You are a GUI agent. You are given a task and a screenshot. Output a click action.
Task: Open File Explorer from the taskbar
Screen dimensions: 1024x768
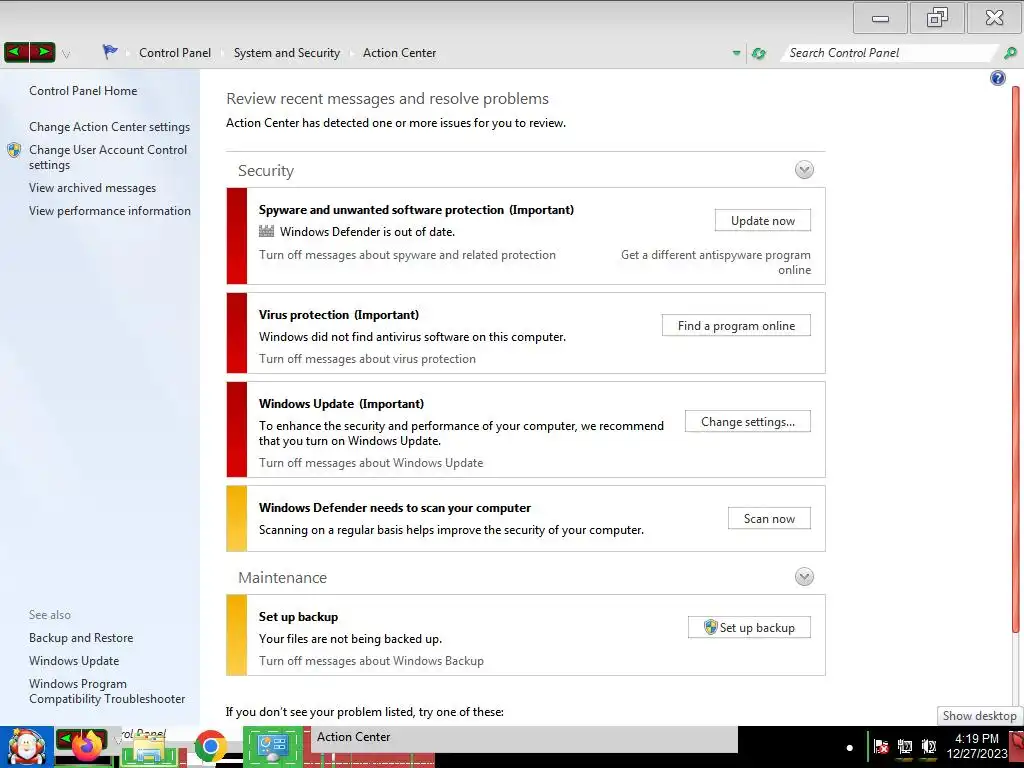[150, 748]
